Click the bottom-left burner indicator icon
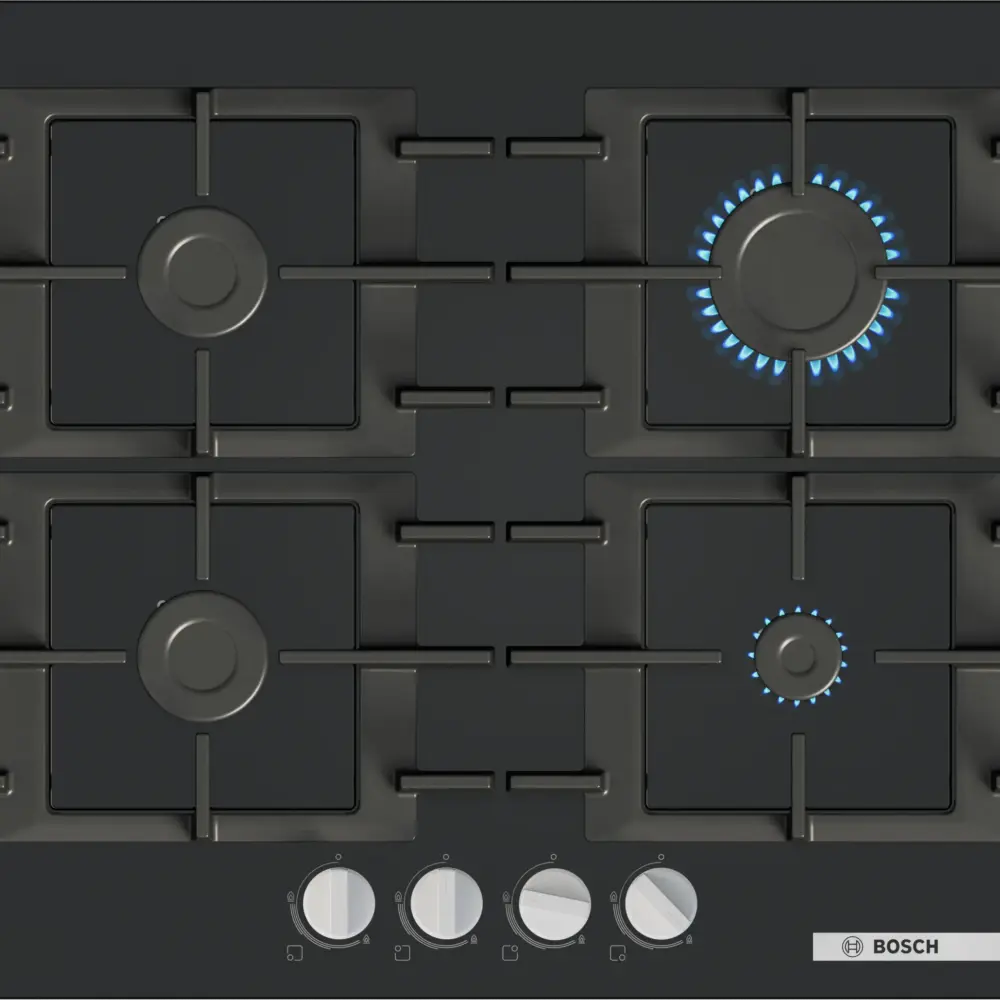Viewport: 1000px width, 1000px height. coord(295,953)
